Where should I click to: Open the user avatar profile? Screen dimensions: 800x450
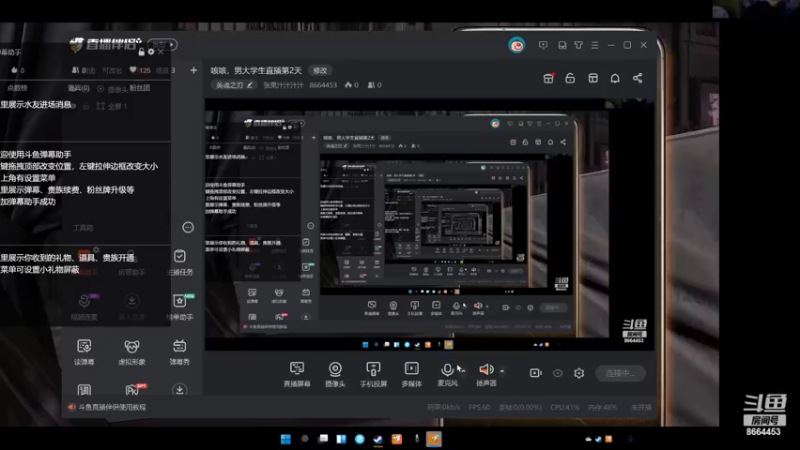[516, 45]
